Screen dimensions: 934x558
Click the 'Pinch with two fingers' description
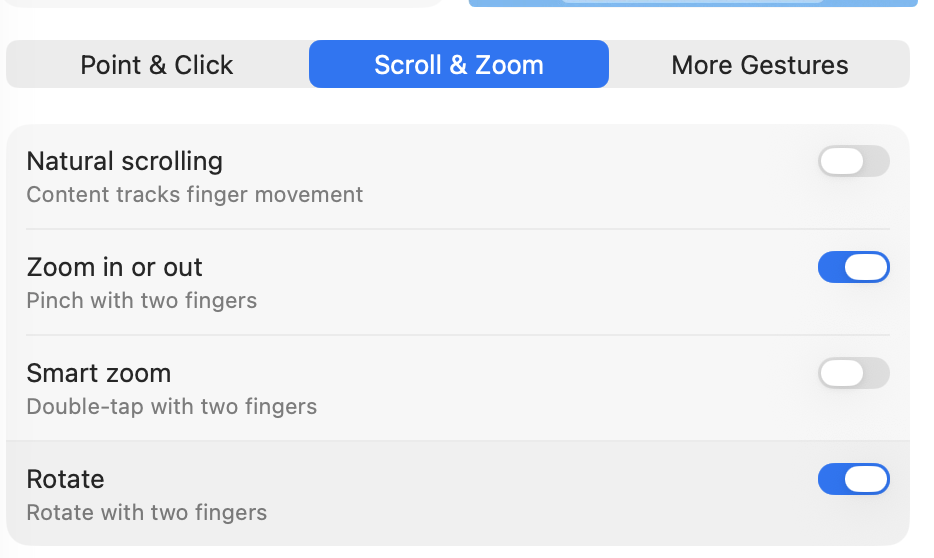coord(141,300)
